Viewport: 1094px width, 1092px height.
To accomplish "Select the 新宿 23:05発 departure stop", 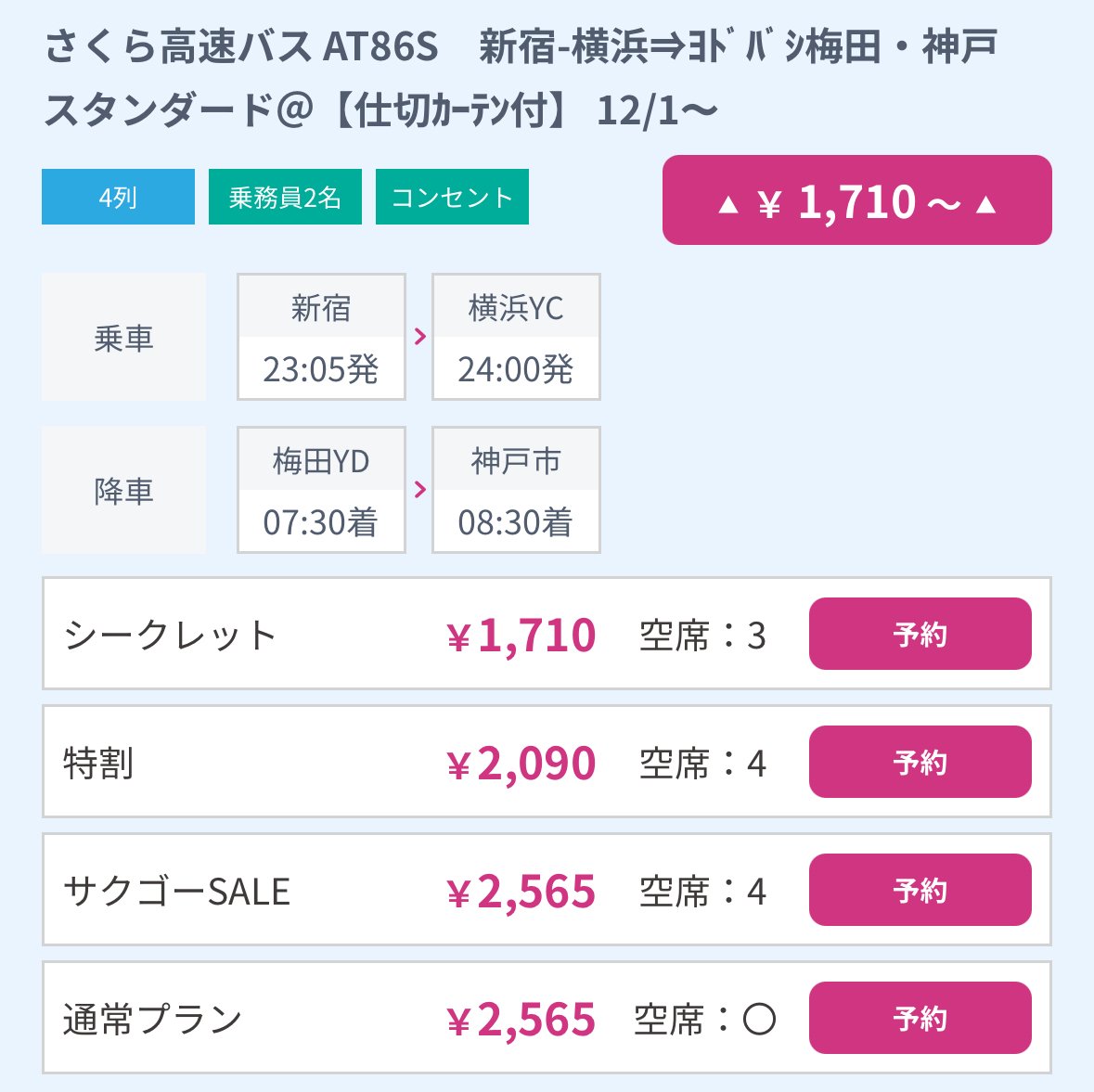I will click(x=320, y=337).
